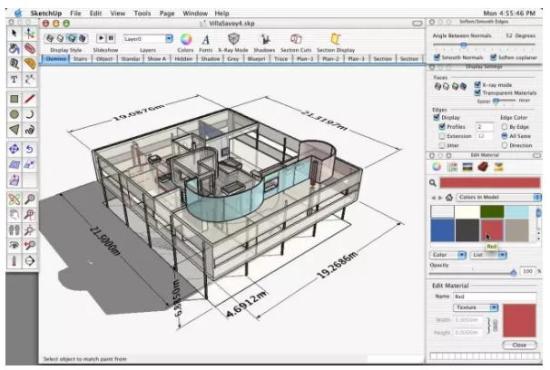Image resolution: width=550 pixels, height=370 pixels.
Task: Pick the blue color swatch
Action: [x=442, y=230]
